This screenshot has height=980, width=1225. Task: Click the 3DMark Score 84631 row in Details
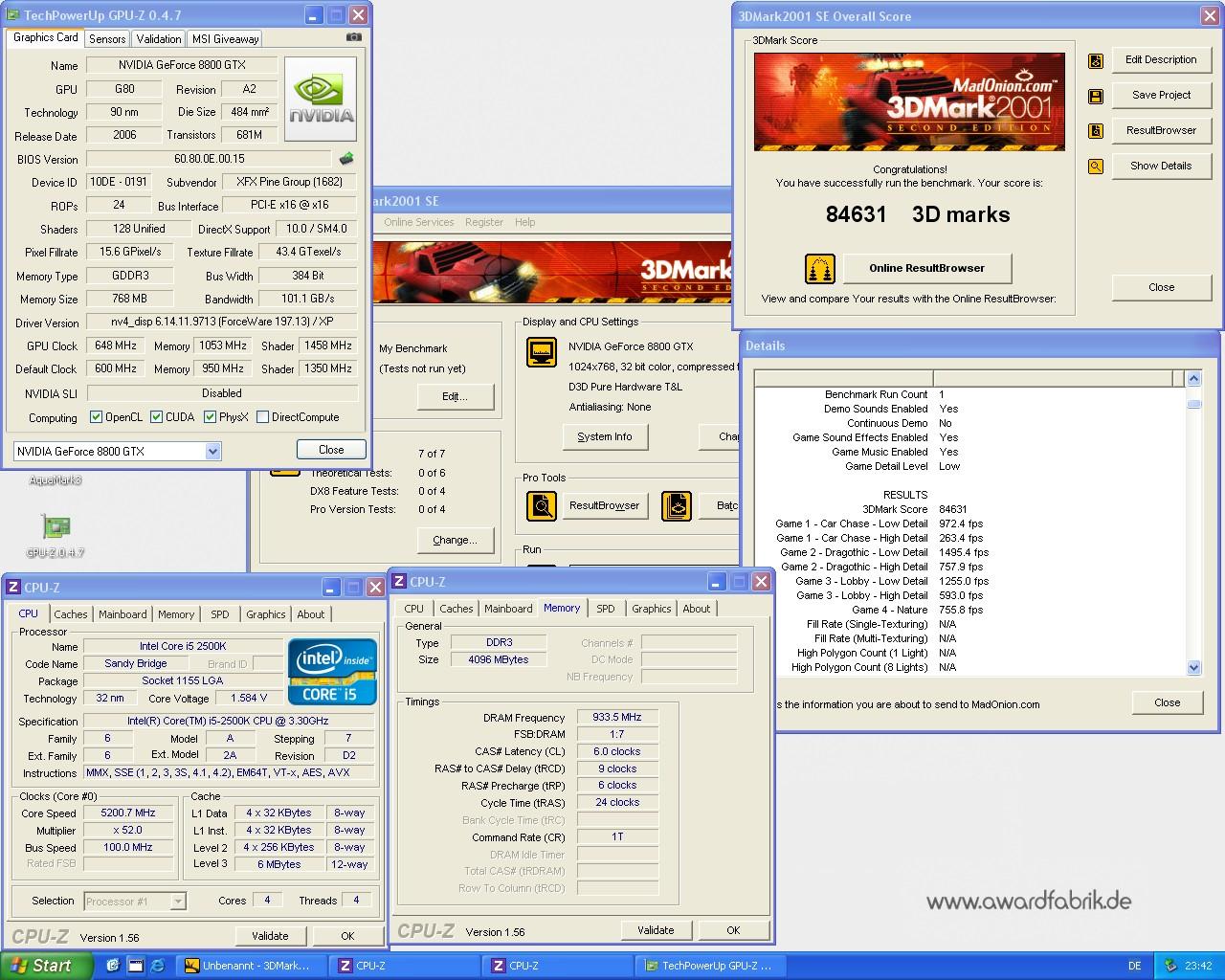pos(969,509)
